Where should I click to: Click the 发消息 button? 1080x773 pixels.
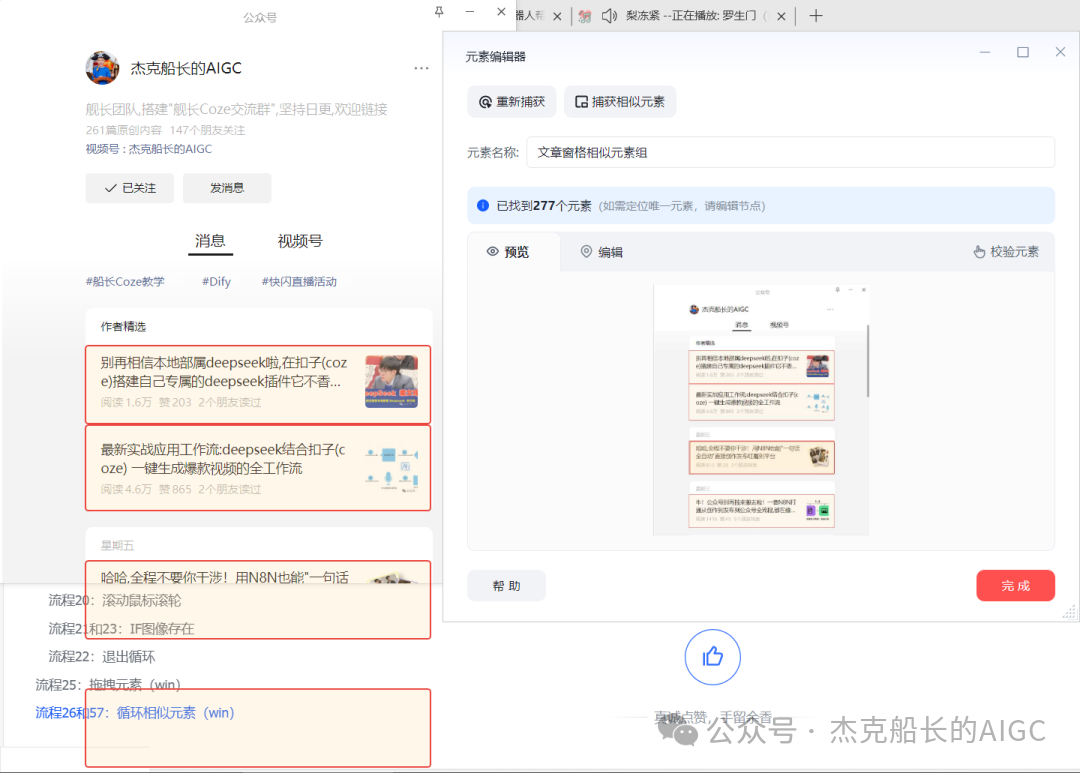(x=227, y=188)
